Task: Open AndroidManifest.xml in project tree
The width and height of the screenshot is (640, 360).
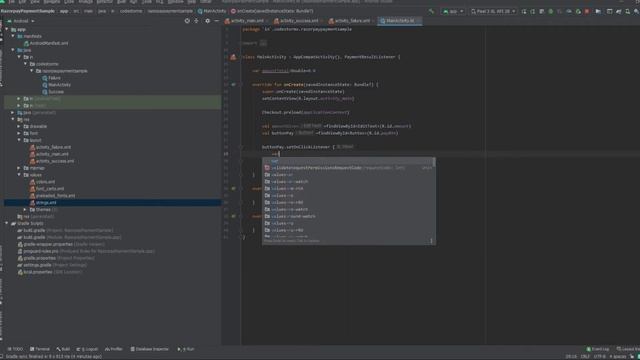Action: (46, 43)
